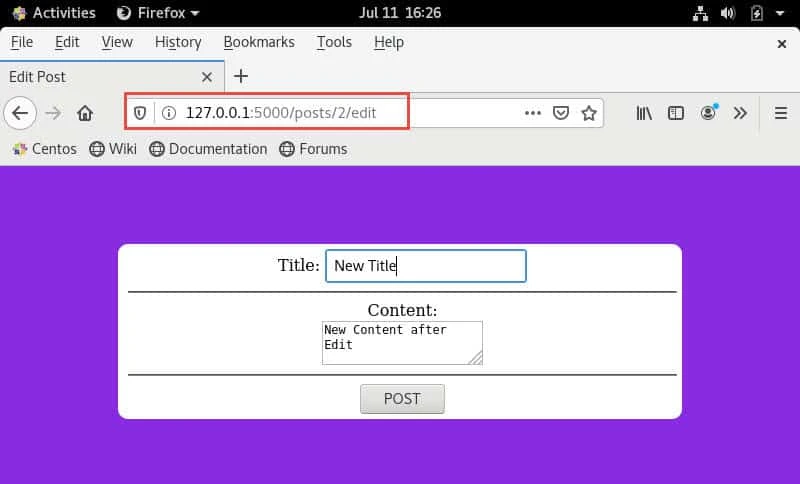Click the volume speaker icon
The height and width of the screenshot is (484, 800).
click(x=728, y=13)
